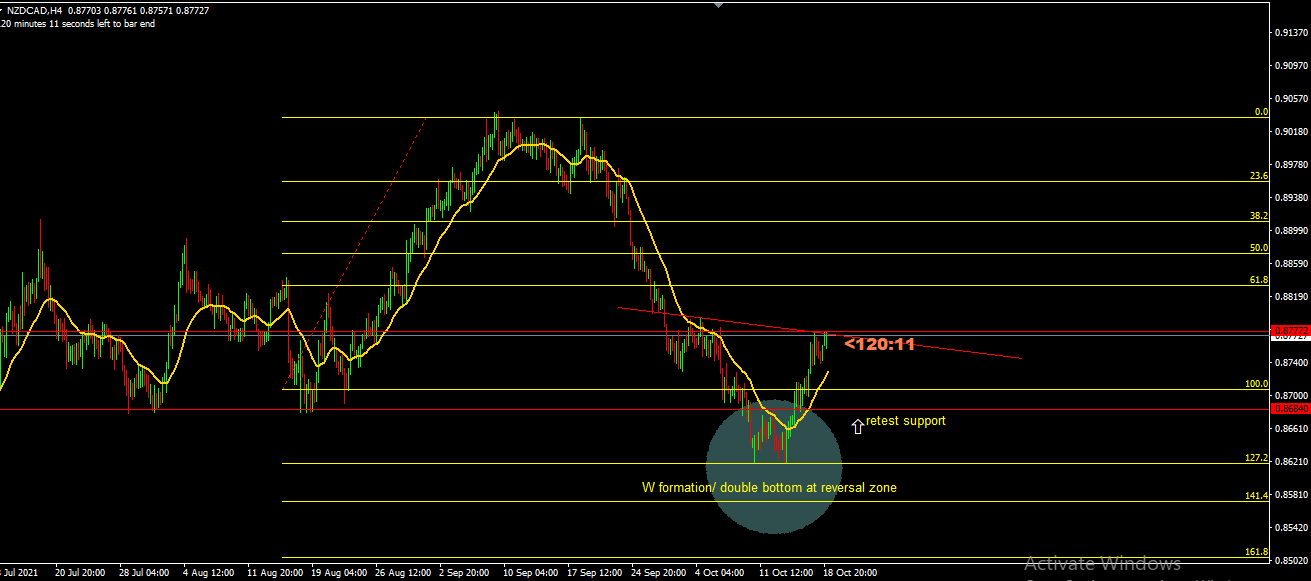Select the gray ellipse highlighting the double bottom
Screen dimensions: 1311x581
pos(774,510)
